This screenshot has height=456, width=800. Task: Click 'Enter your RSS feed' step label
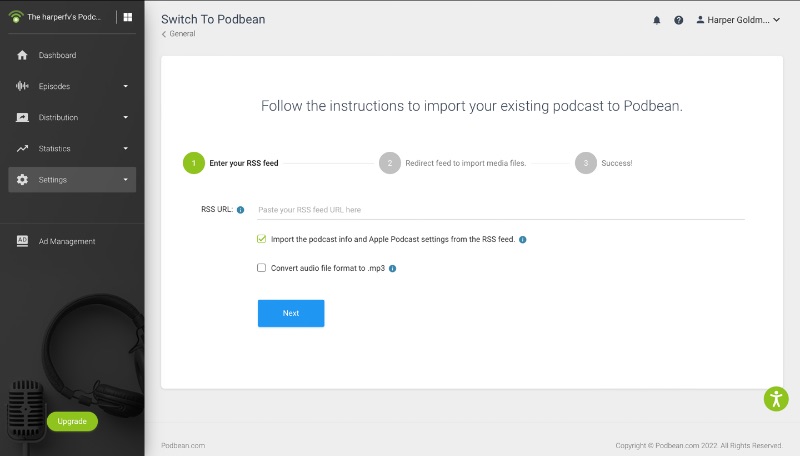244,163
